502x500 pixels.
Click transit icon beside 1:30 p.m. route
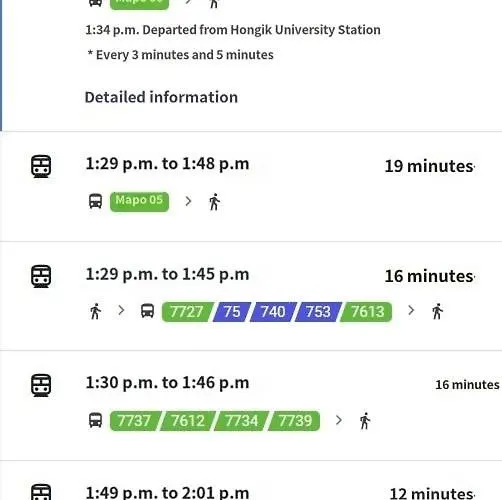tap(41, 385)
